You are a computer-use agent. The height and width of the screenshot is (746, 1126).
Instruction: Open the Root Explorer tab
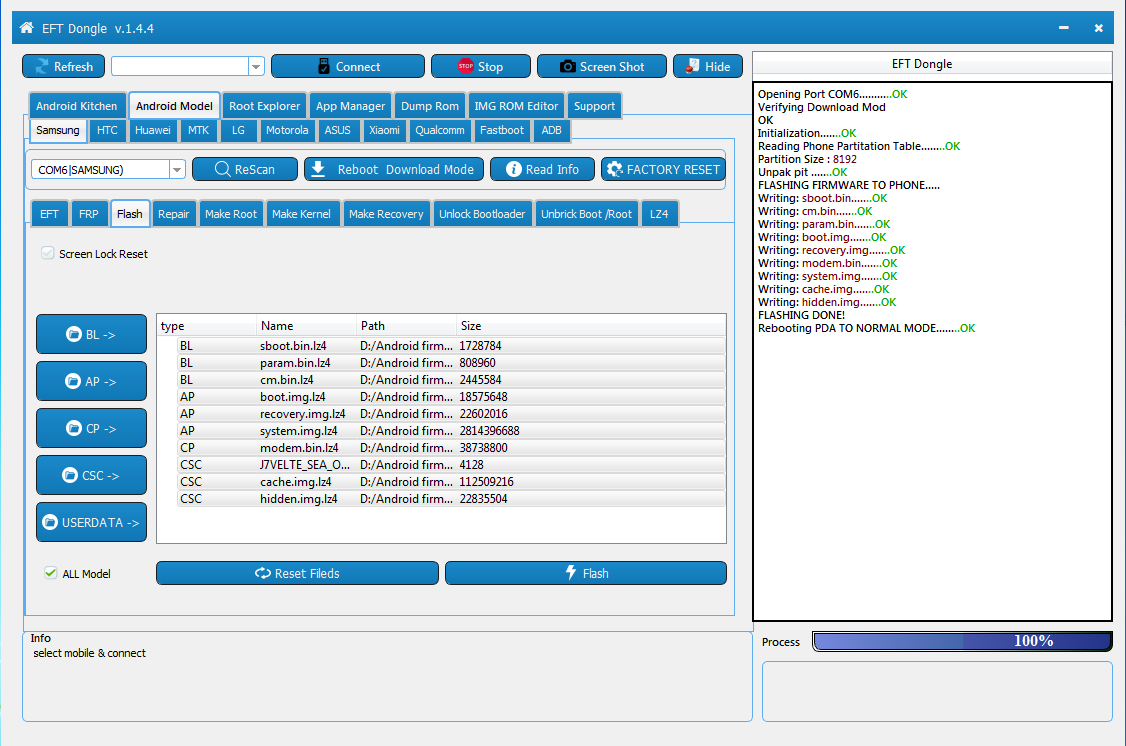point(264,106)
